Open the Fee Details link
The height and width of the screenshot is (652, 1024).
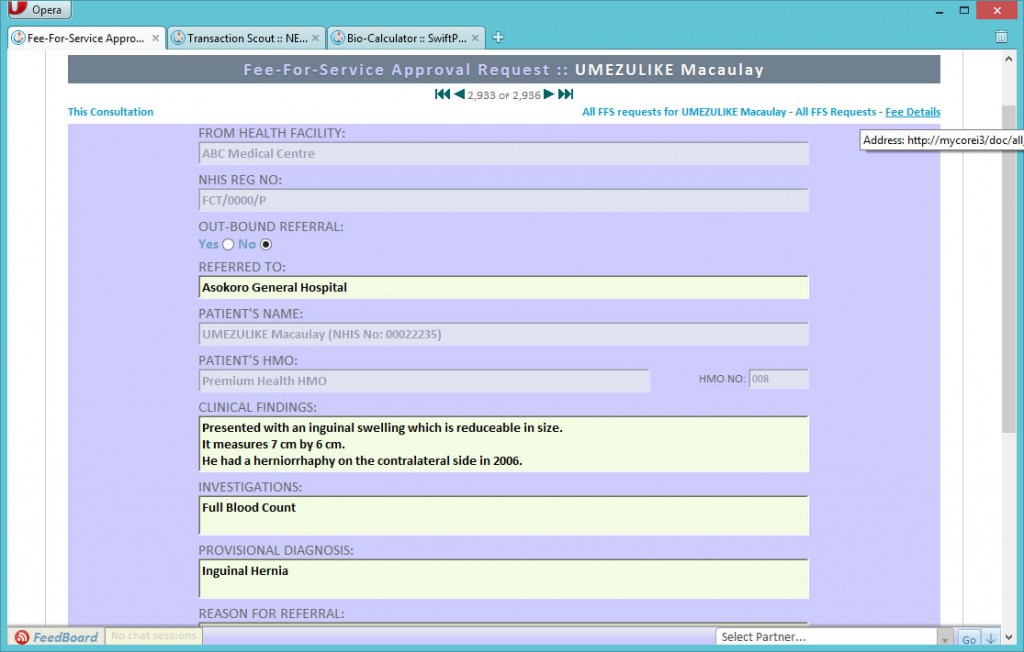tap(912, 112)
